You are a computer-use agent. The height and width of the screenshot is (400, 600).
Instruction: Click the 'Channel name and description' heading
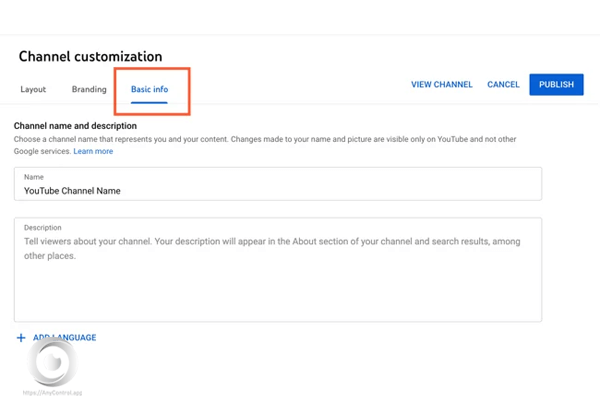pos(76,126)
